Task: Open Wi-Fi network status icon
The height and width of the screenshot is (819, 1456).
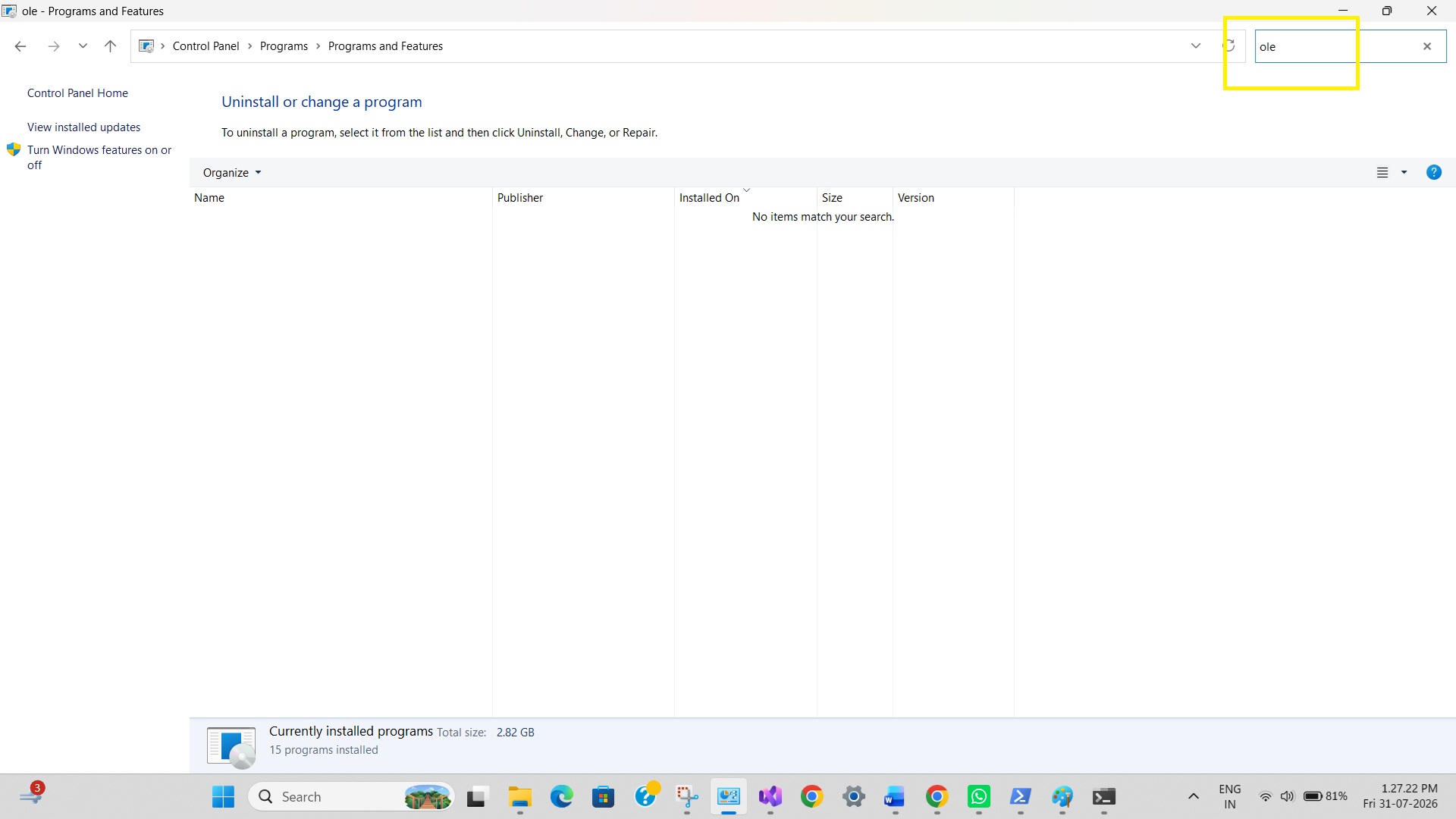Action: tap(1265, 797)
